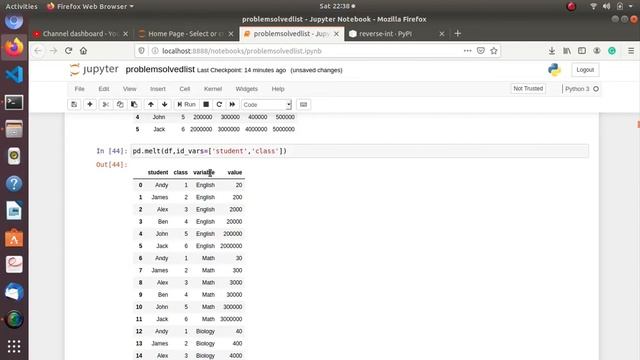Show Applications grid in dock
The image size is (640, 360).
tap(14, 346)
